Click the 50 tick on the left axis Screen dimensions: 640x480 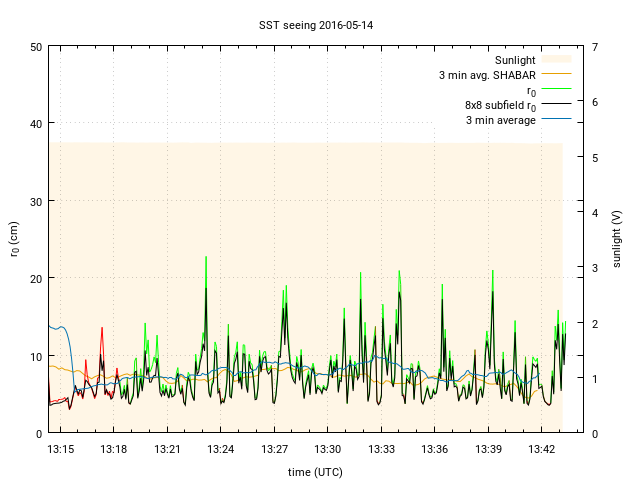coord(36,47)
